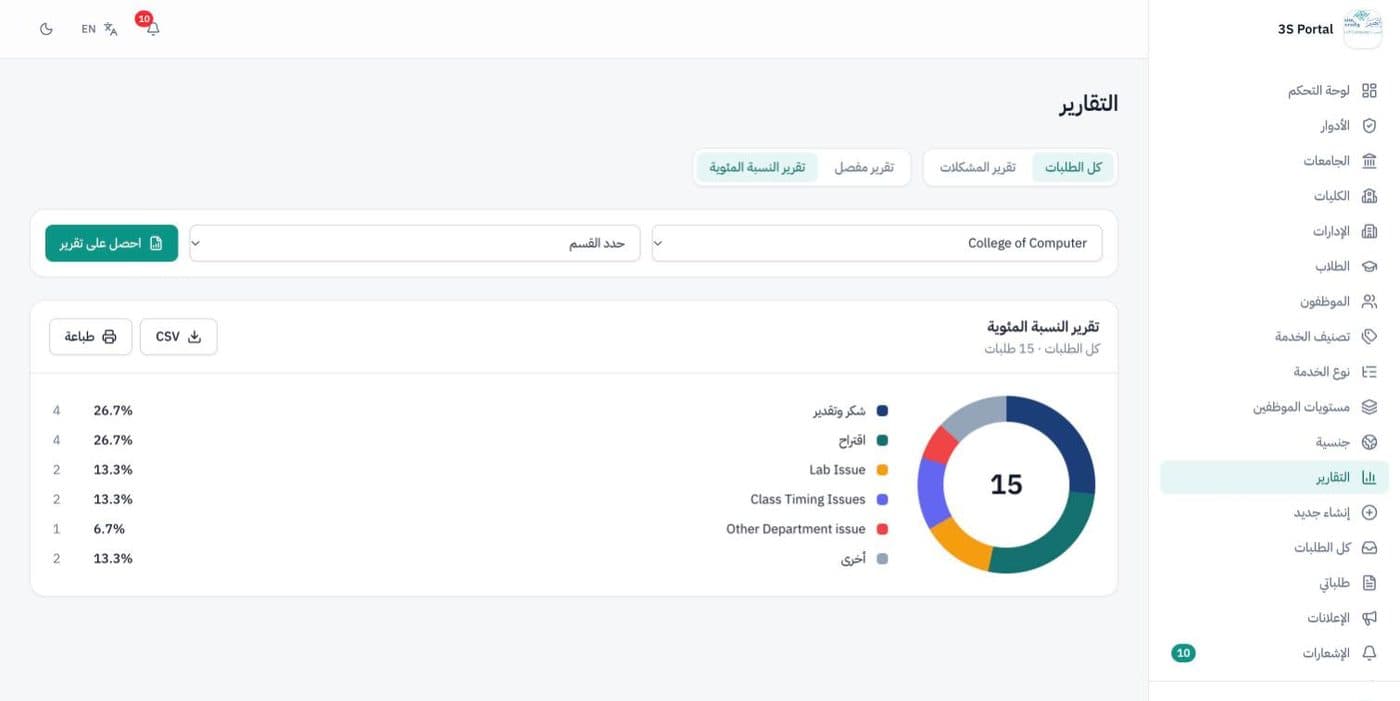The height and width of the screenshot is (701, 1400).
Task: Select the تقرير مفصل tab
Action: [864, 167]
